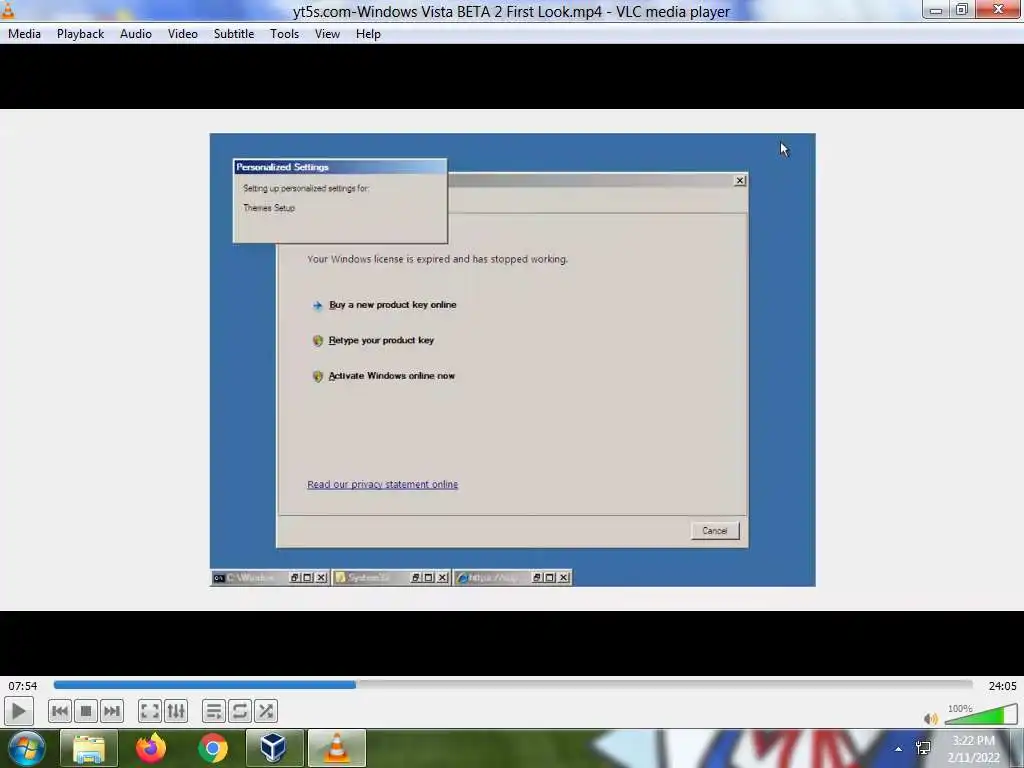Open the Media menu
Viewport: 1024px width, 768px height.
pos(24,34)
